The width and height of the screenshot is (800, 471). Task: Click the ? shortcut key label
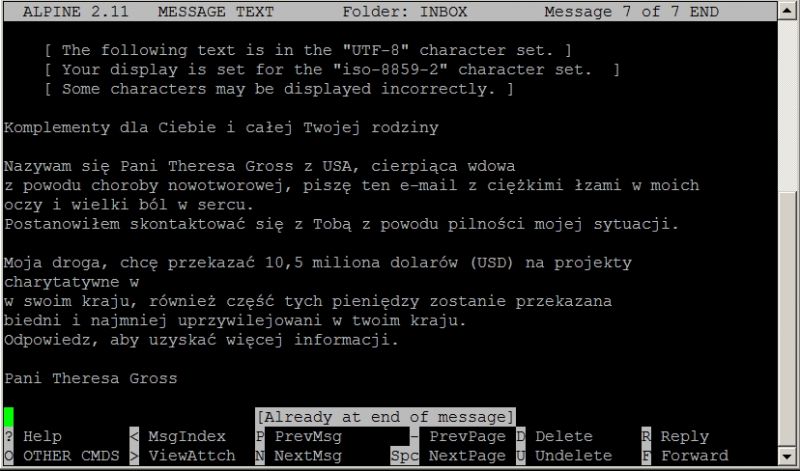(x=9, y=436)
